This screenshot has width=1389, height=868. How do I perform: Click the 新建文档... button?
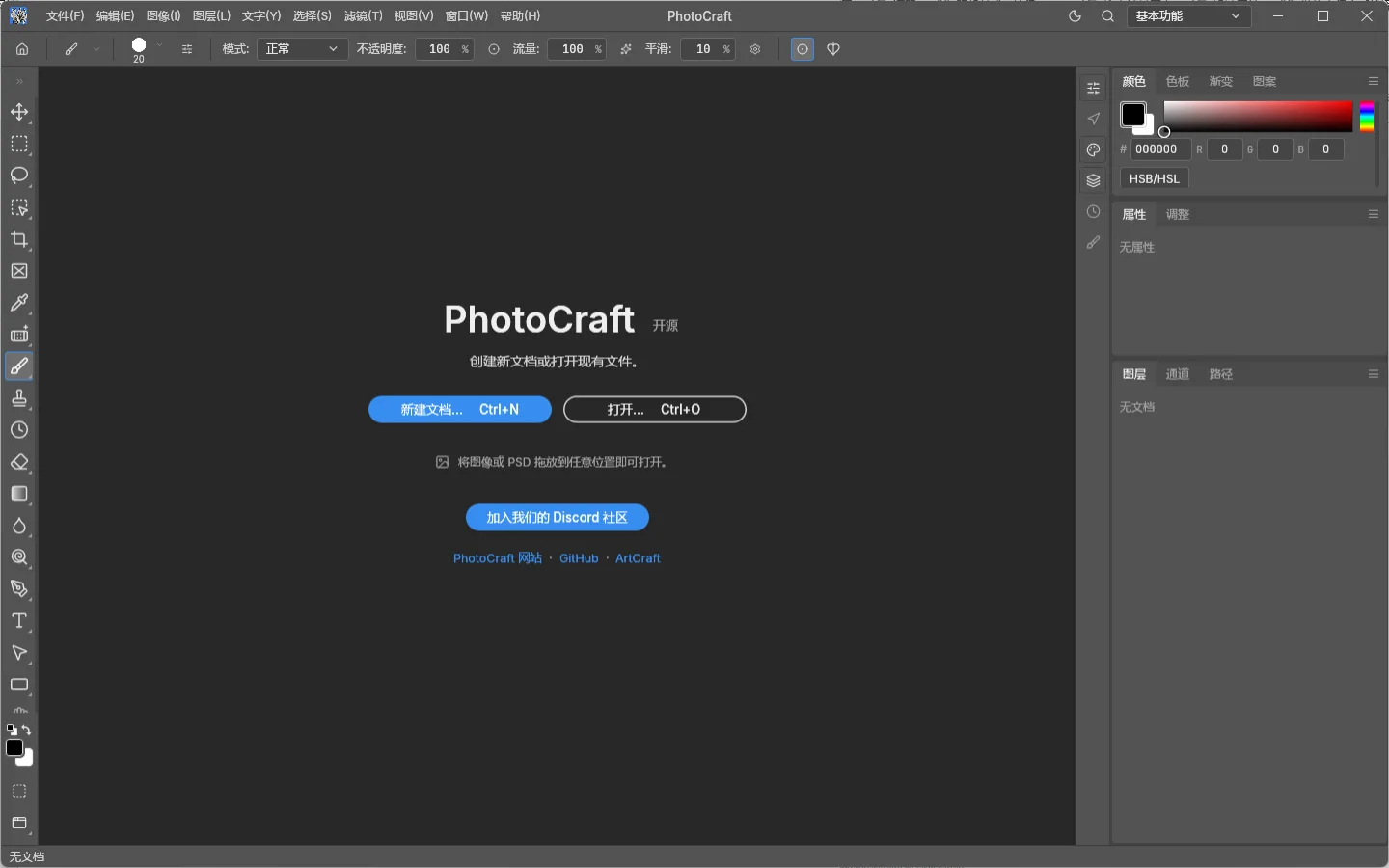click(460, 410)
